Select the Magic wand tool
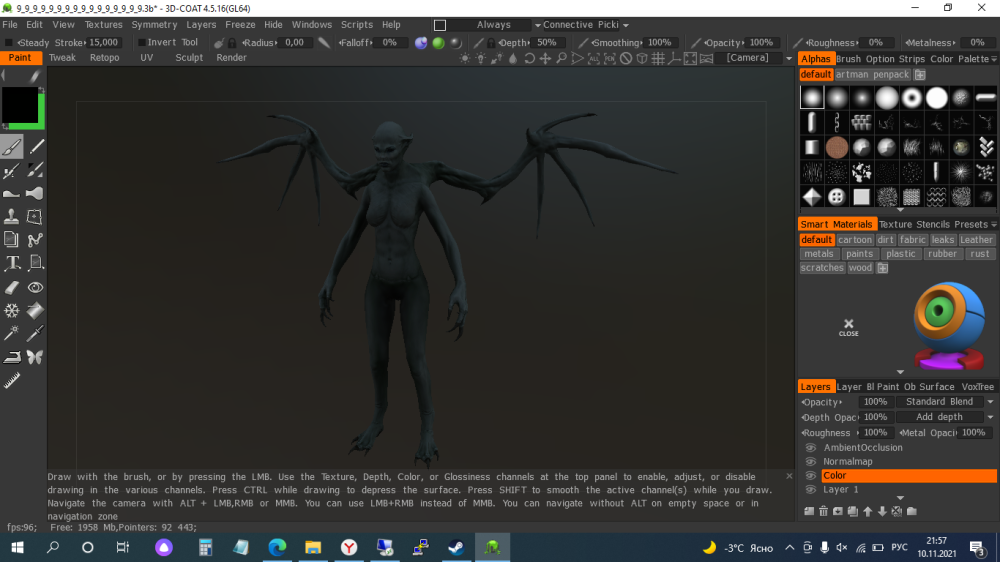 11,333
